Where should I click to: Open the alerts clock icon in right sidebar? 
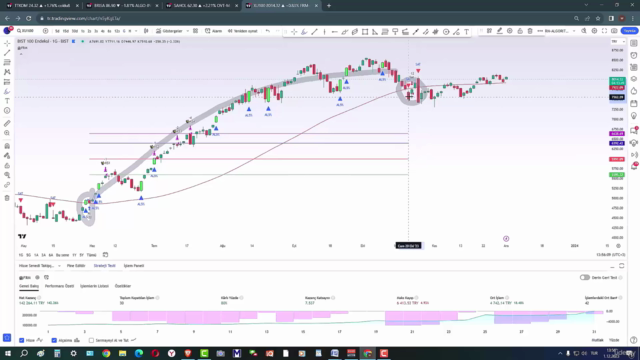click(x=633, y=55)
